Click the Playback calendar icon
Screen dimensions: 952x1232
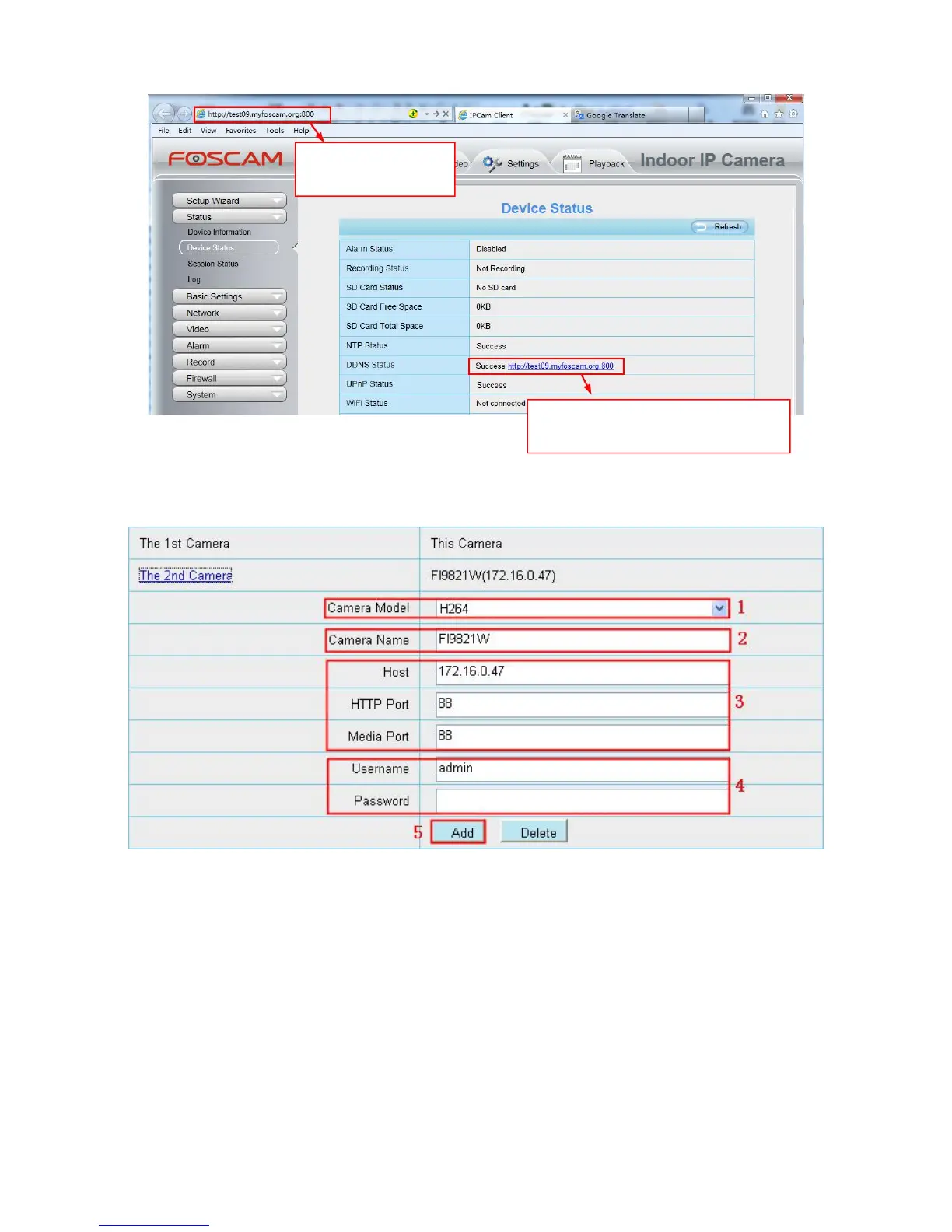click(x=572, y=163)
